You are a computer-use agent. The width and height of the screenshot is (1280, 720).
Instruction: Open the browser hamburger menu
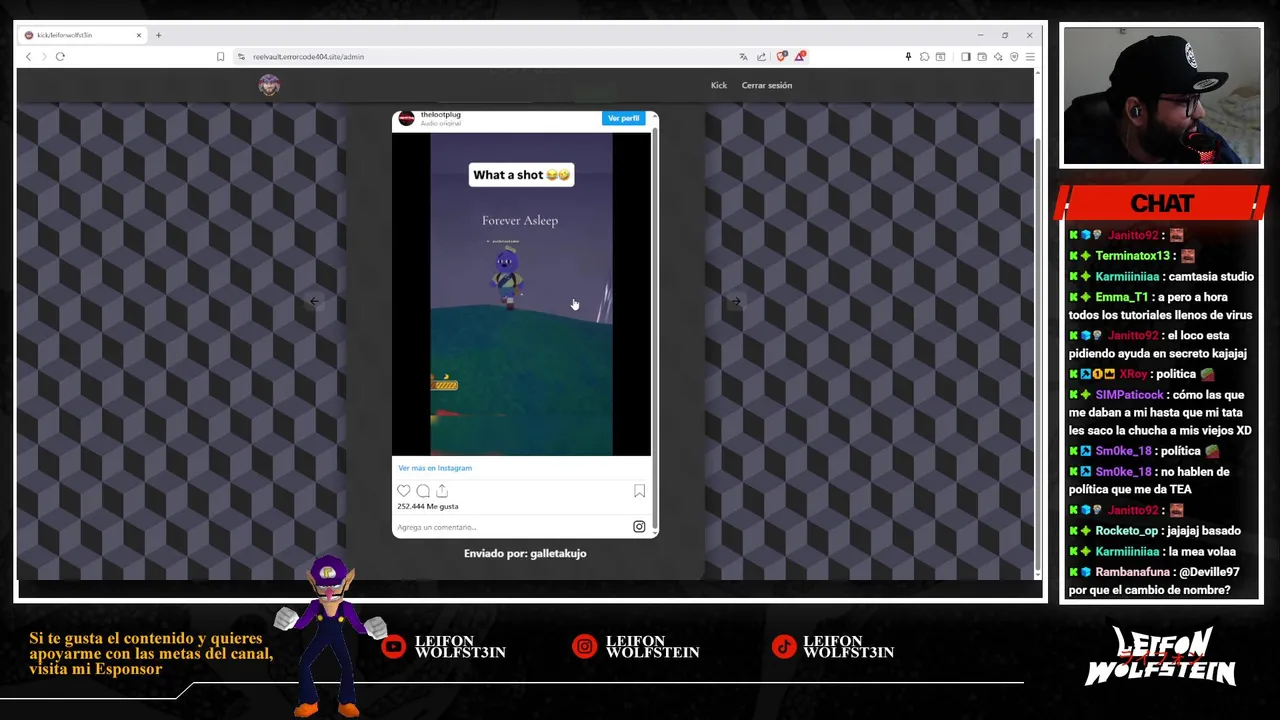(x=1030, y=56)
